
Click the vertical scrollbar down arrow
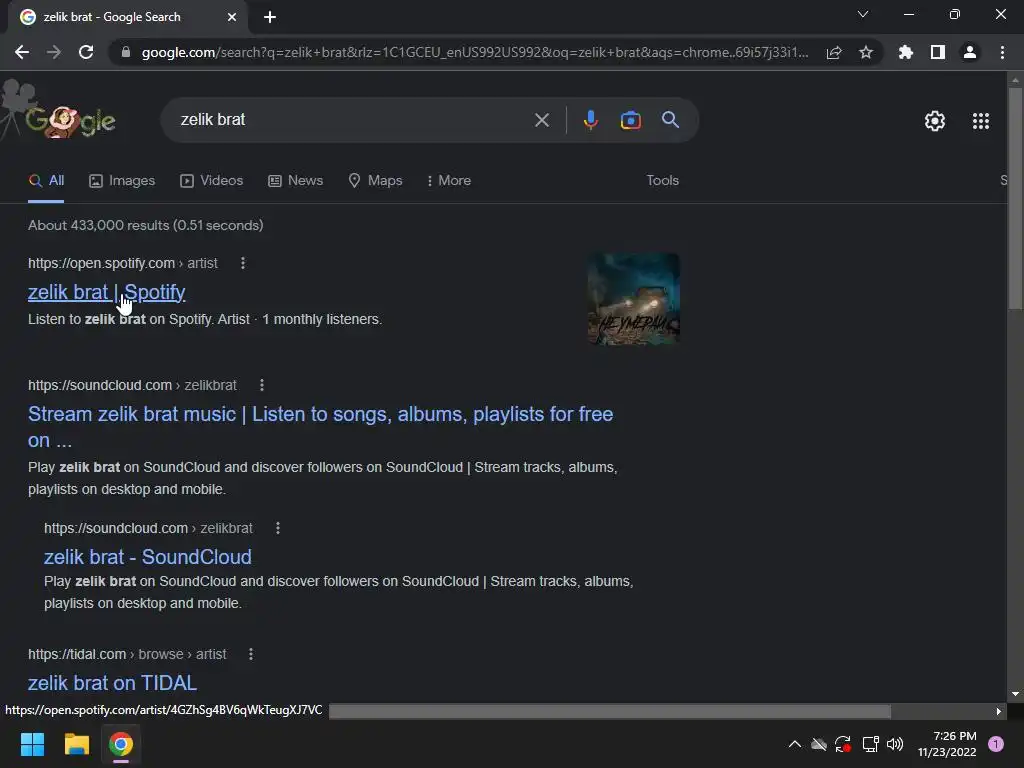(x=1015, y=694)
